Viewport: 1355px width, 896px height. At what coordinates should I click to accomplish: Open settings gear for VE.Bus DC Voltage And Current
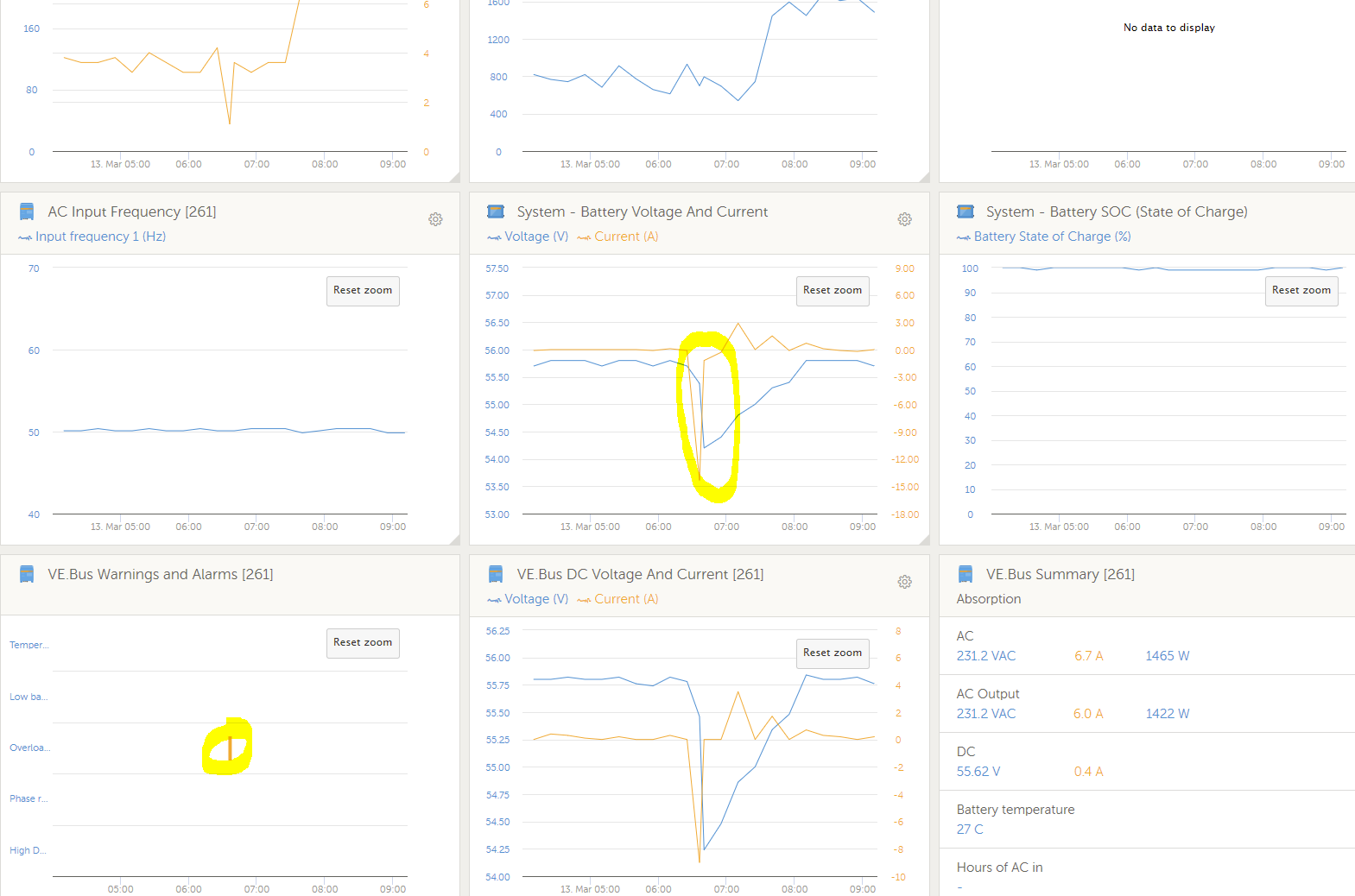904,582
